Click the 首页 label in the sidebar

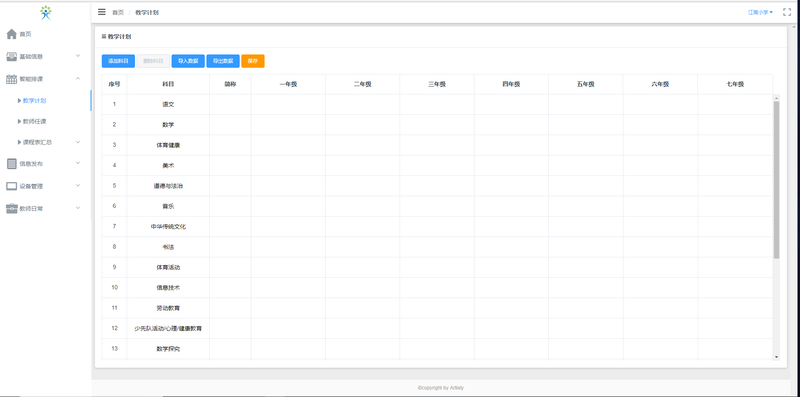coord(26,34)
